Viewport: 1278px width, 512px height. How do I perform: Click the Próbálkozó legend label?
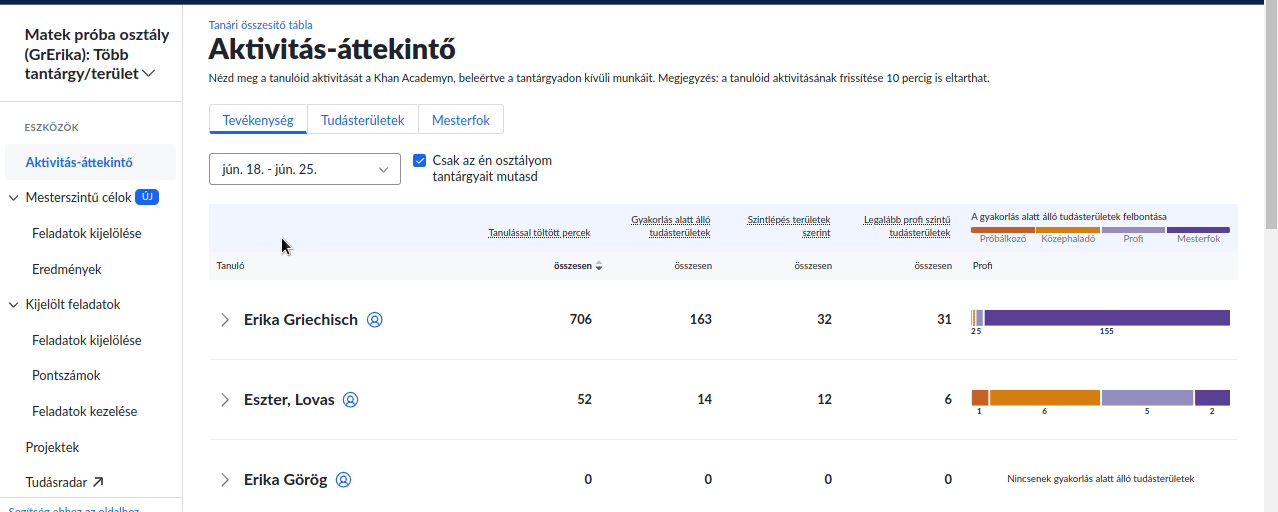[x=1003, y=239]
